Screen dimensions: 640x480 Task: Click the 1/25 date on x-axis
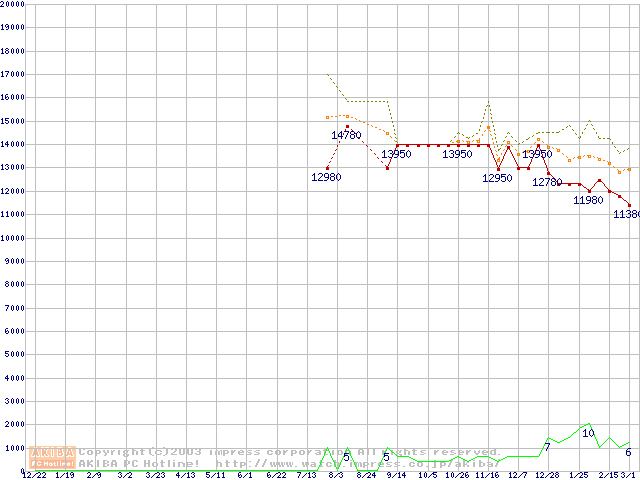click(x=578, y=475)
